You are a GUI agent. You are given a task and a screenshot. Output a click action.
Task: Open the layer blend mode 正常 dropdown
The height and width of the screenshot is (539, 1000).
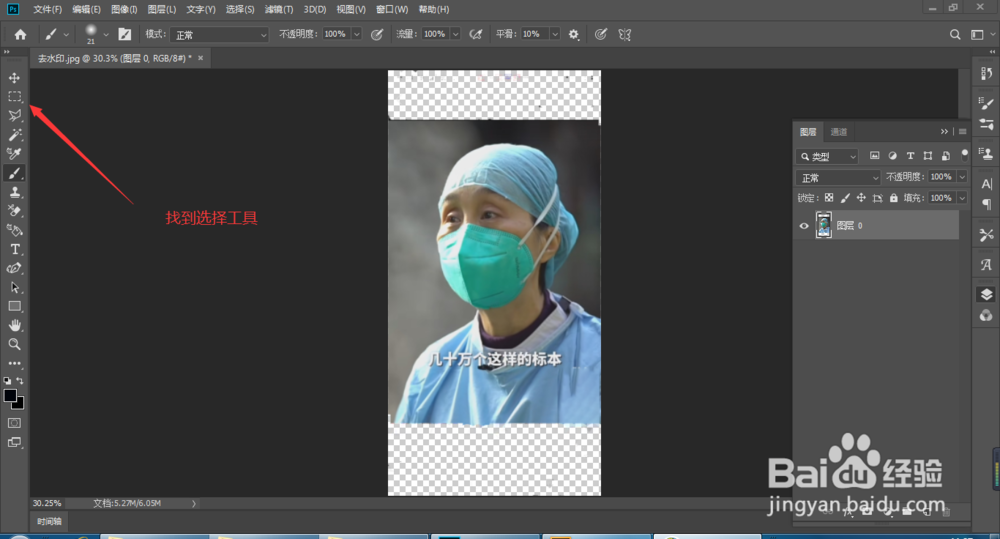tap(838, 177)
